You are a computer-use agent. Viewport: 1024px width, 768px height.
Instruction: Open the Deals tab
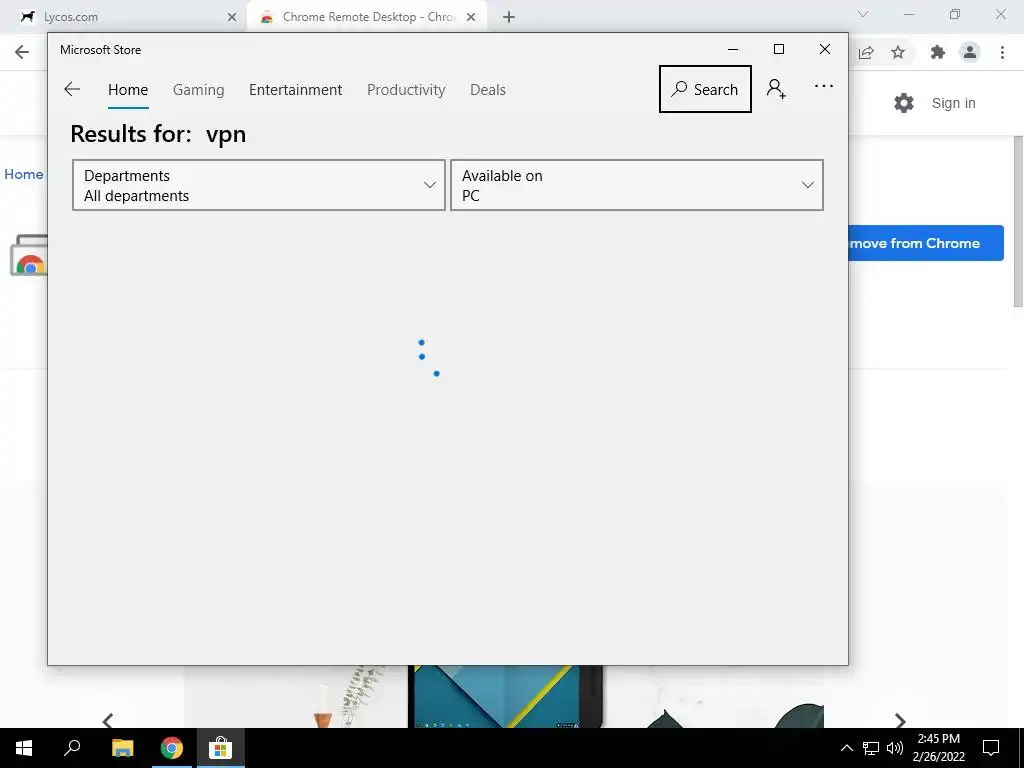click(x=488, y=90)
